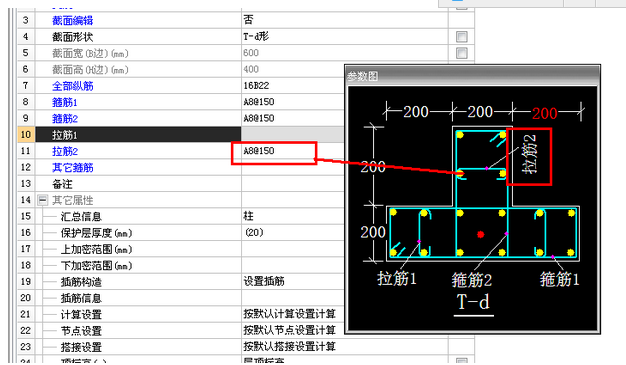
Task: Click the 16B22 value of 全部纵筋
Action: [x=256, y=85]
